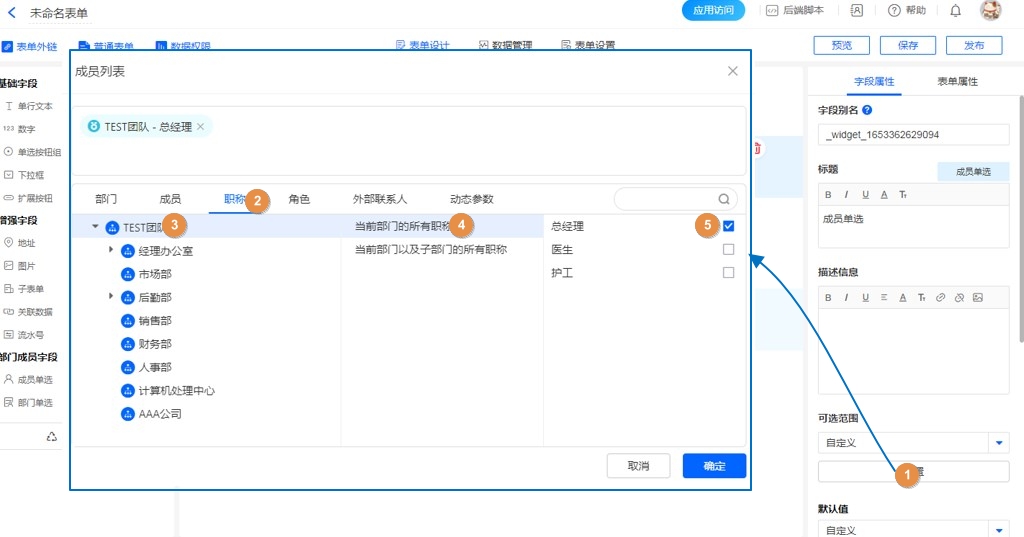Click the back arrow beside 未命名表单
Viewport: 1024px width, 537px height.
[x=12, y=13]
